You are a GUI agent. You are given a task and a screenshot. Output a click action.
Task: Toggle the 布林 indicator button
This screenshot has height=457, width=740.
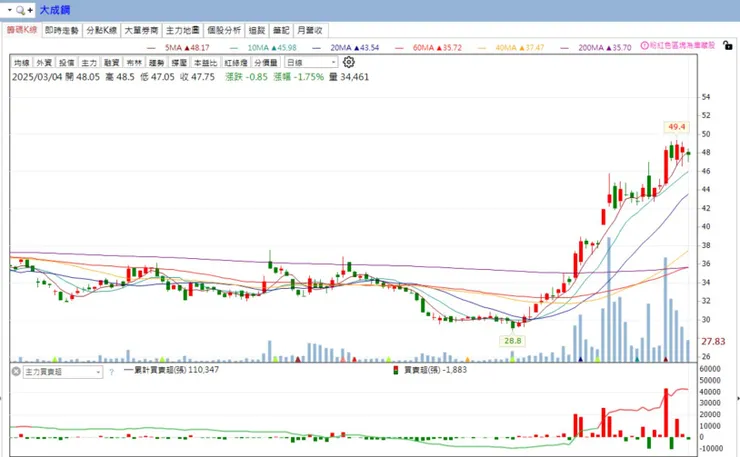(134, 62)
